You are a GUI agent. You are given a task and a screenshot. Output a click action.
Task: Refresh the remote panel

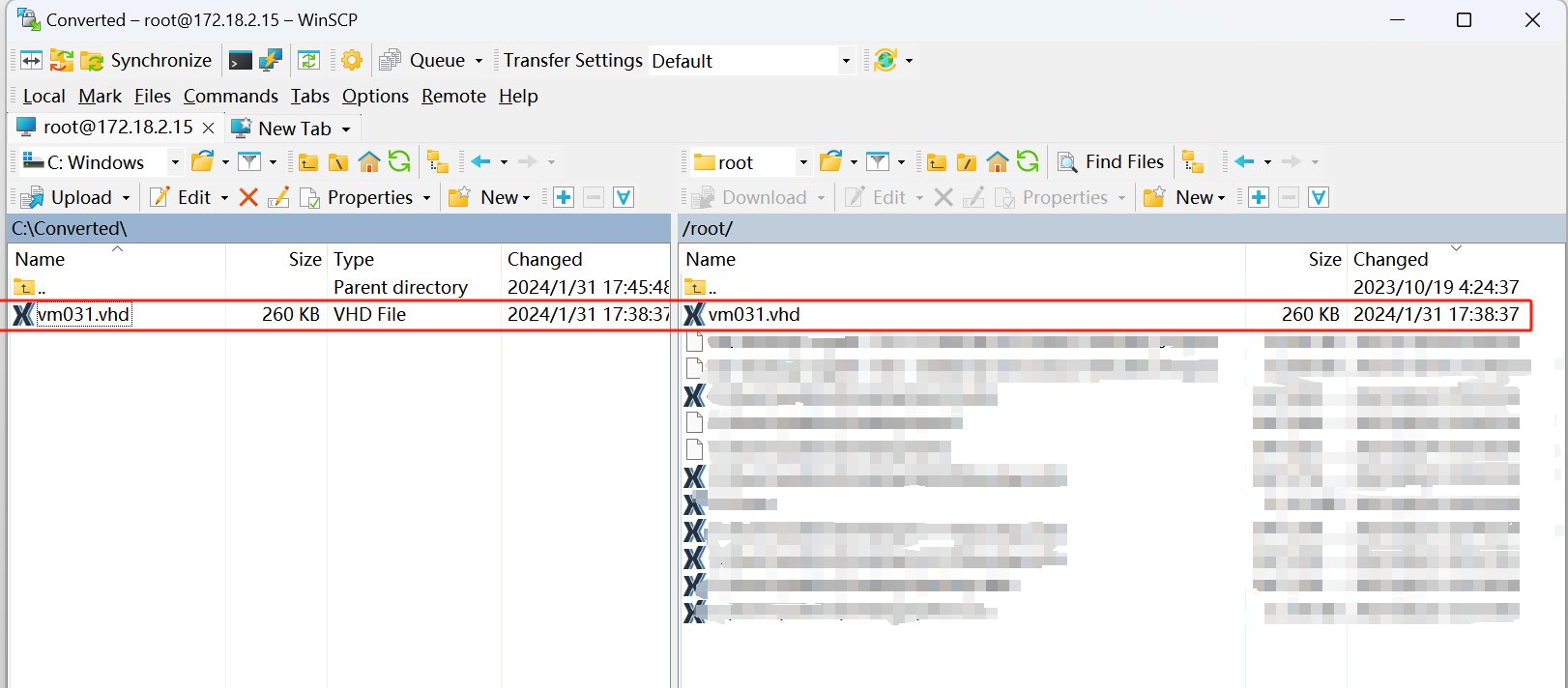click(x=1027, y=161)
